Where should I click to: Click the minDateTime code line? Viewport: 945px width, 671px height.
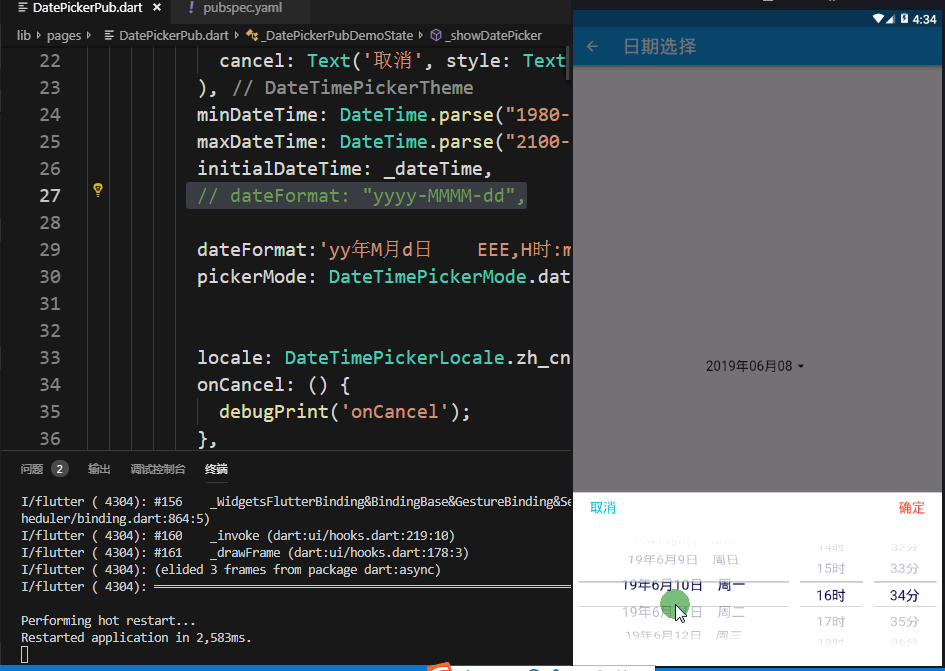[x=383, y=115]
